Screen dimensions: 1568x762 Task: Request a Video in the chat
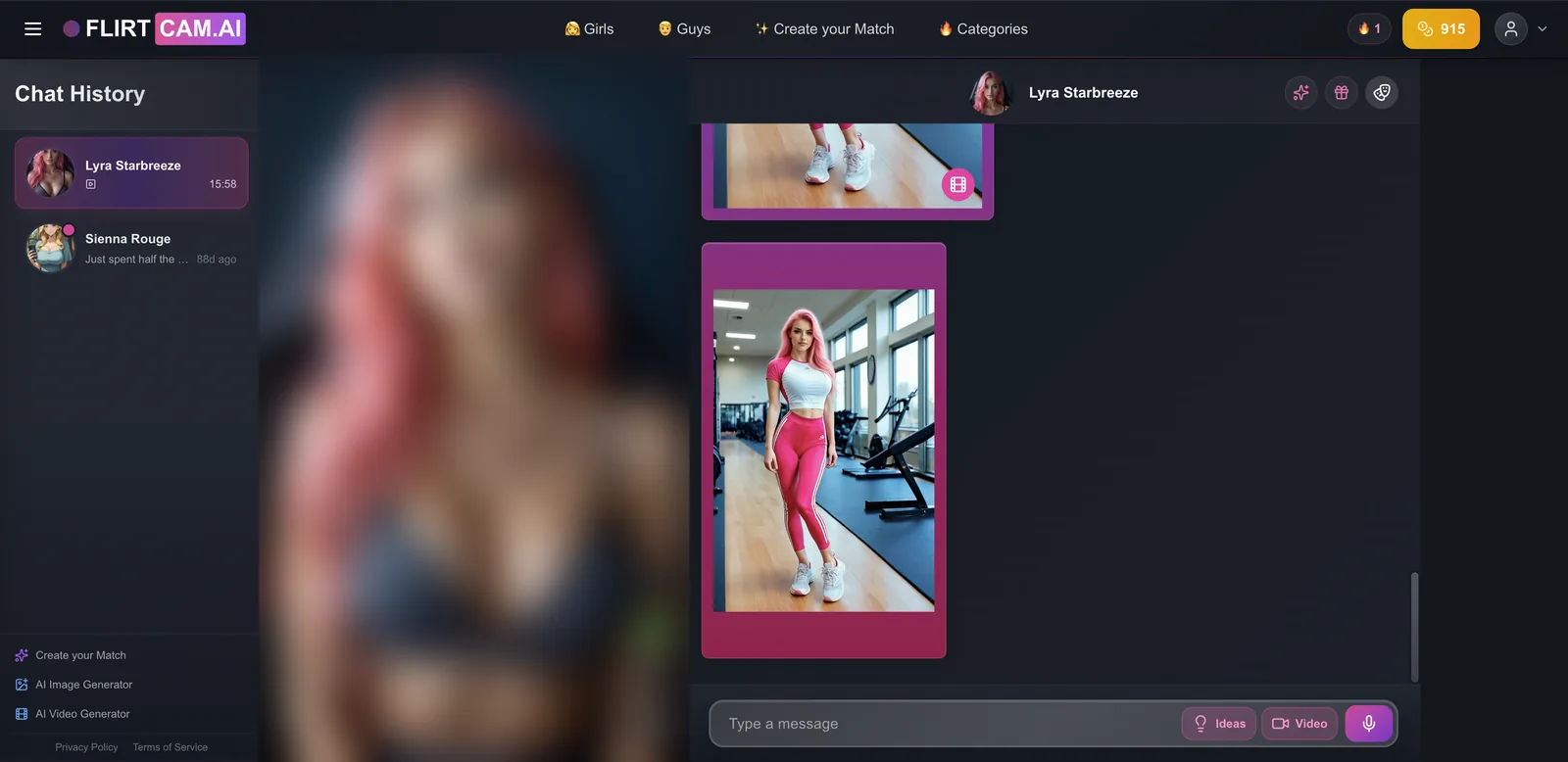tap(1299, 724)
